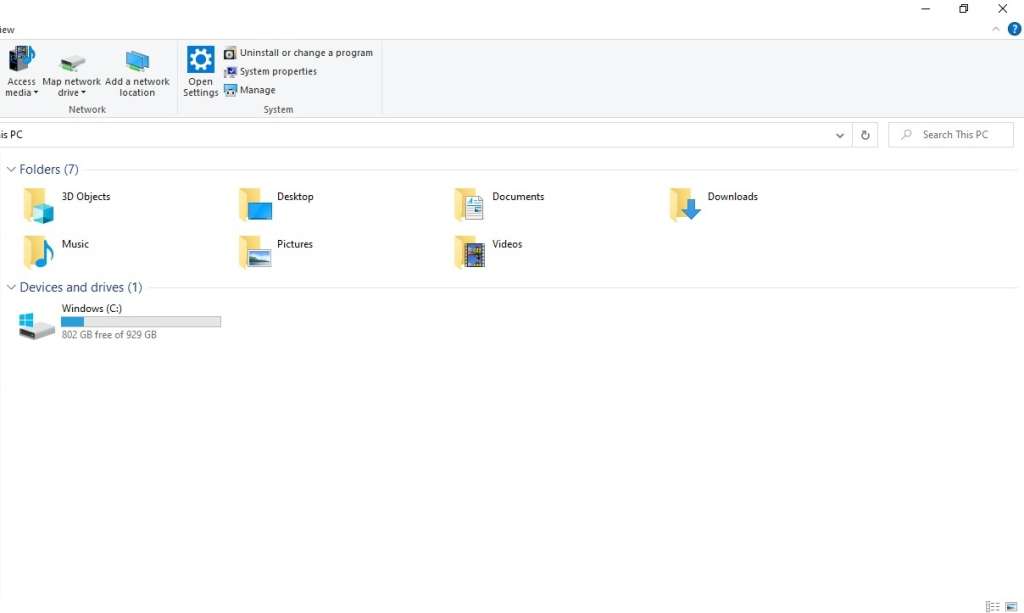Image resolution: width=1024 pixels, height=613 pixels.
Task: Select the Desktop folder icon
Action: 256,204
